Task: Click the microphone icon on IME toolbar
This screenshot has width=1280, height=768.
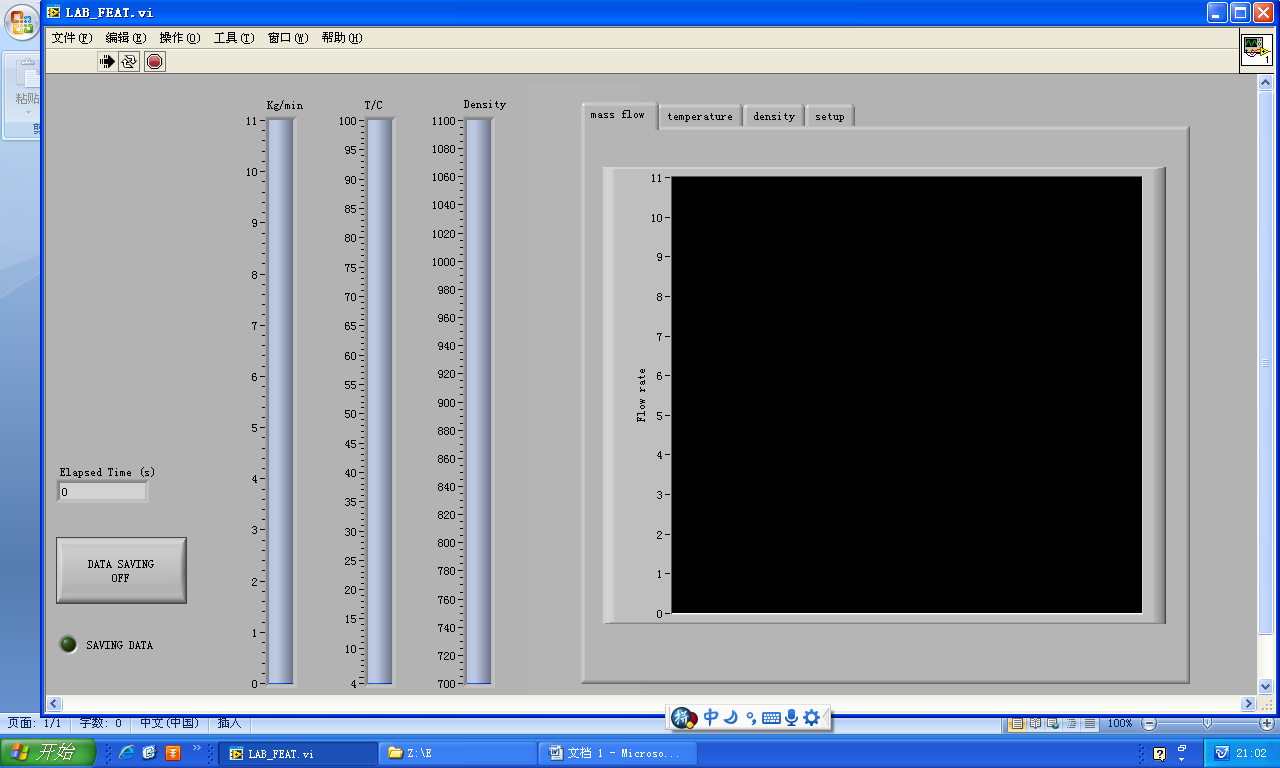Action: point(791,717)
